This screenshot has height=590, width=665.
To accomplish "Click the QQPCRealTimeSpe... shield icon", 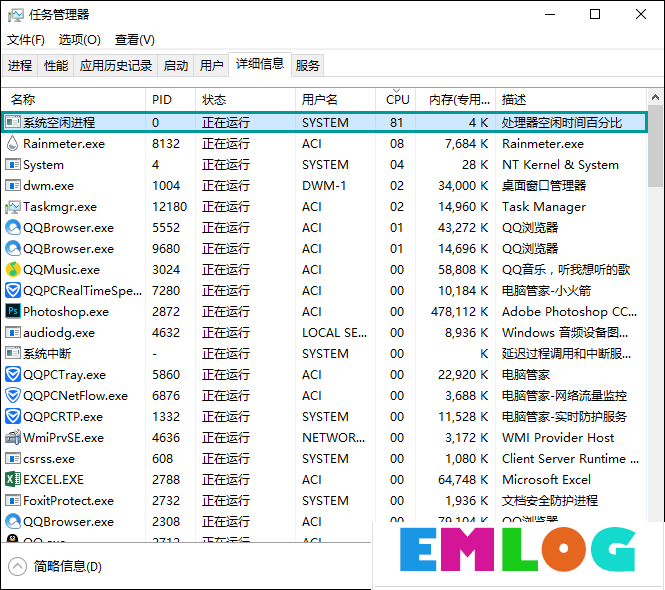I will tap(13, 291).
